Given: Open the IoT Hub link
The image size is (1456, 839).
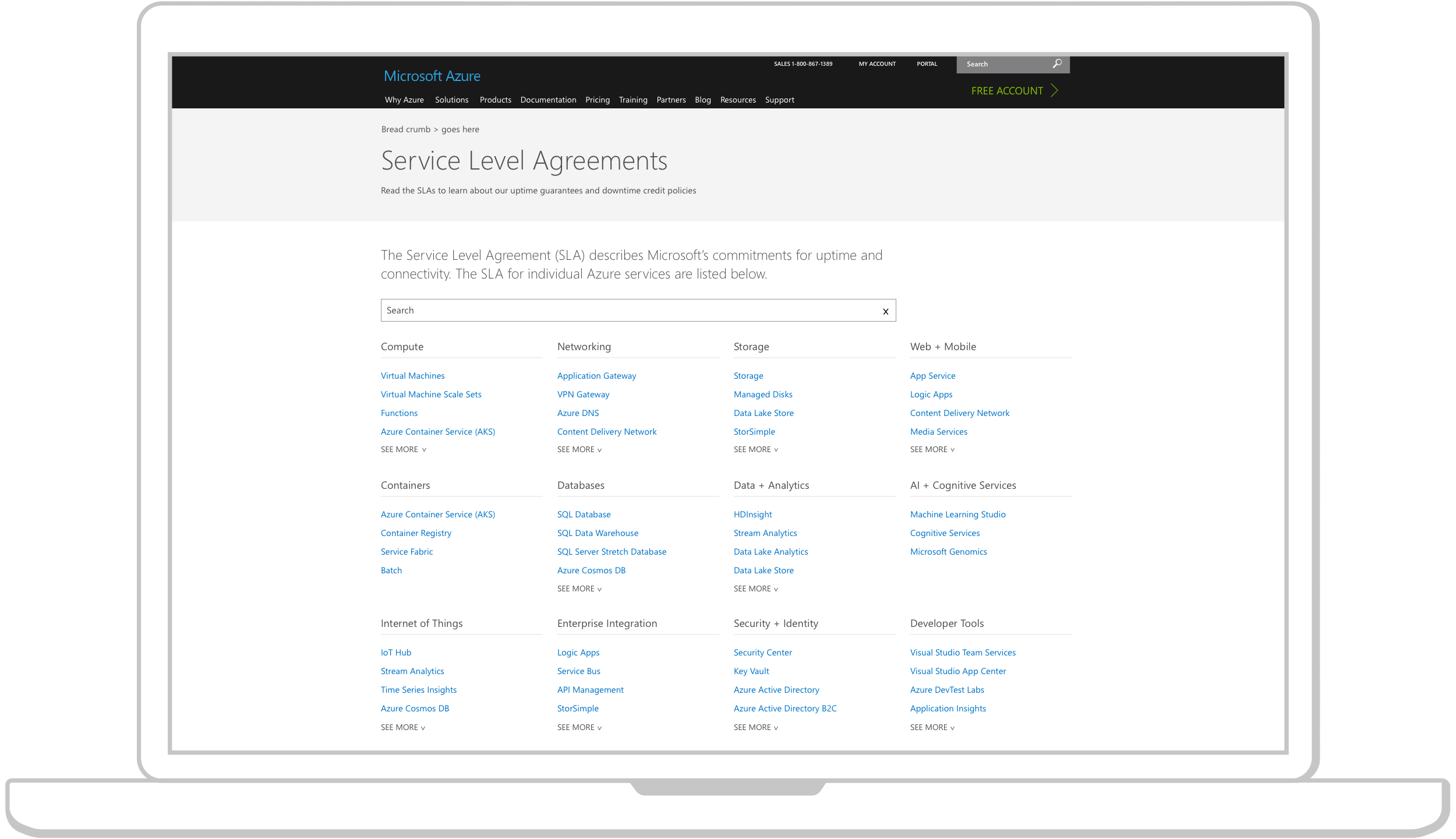Looking at the screenshot, I should click(396, 653).
